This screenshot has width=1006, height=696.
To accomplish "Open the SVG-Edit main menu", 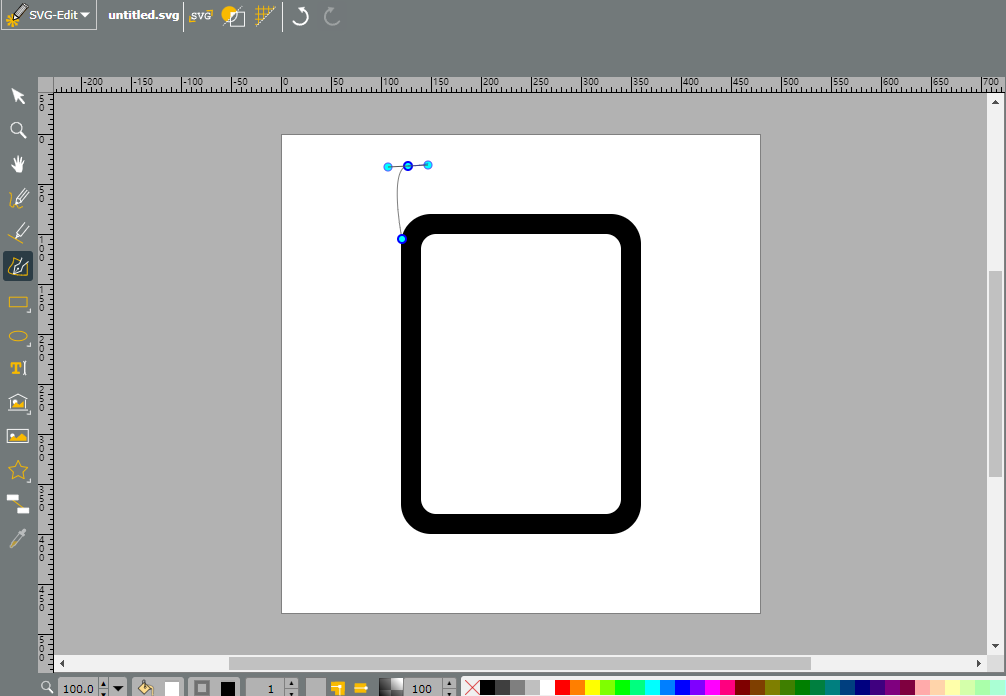I will 49,15.
